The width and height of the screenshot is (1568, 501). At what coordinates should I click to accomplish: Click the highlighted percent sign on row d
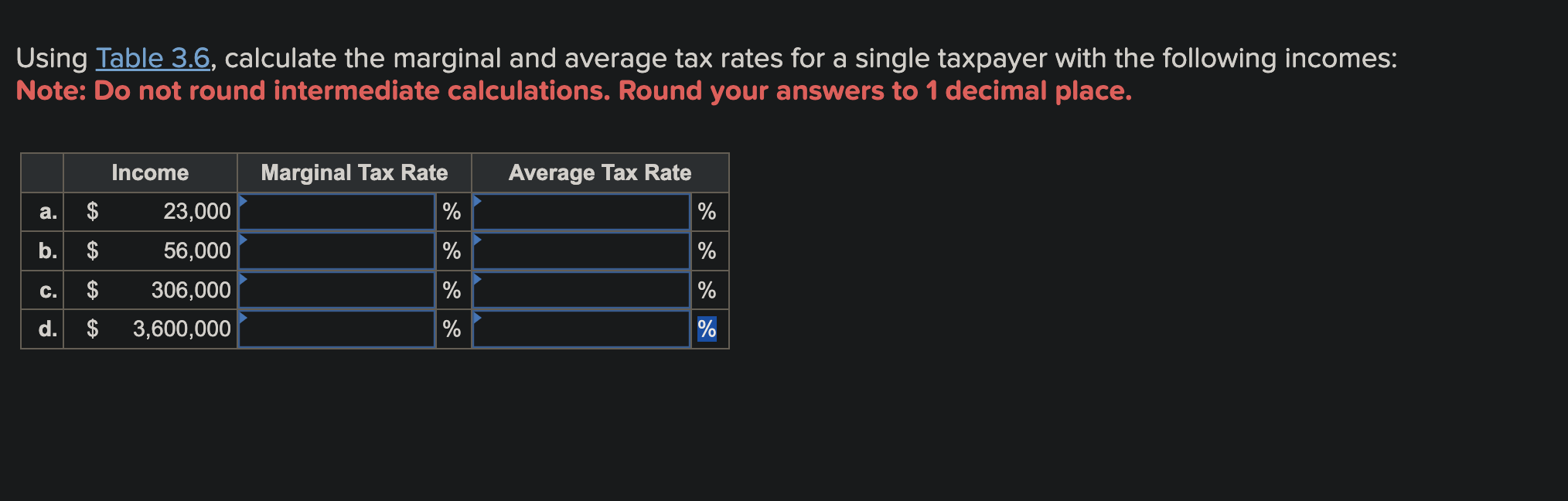pos(706,329)
